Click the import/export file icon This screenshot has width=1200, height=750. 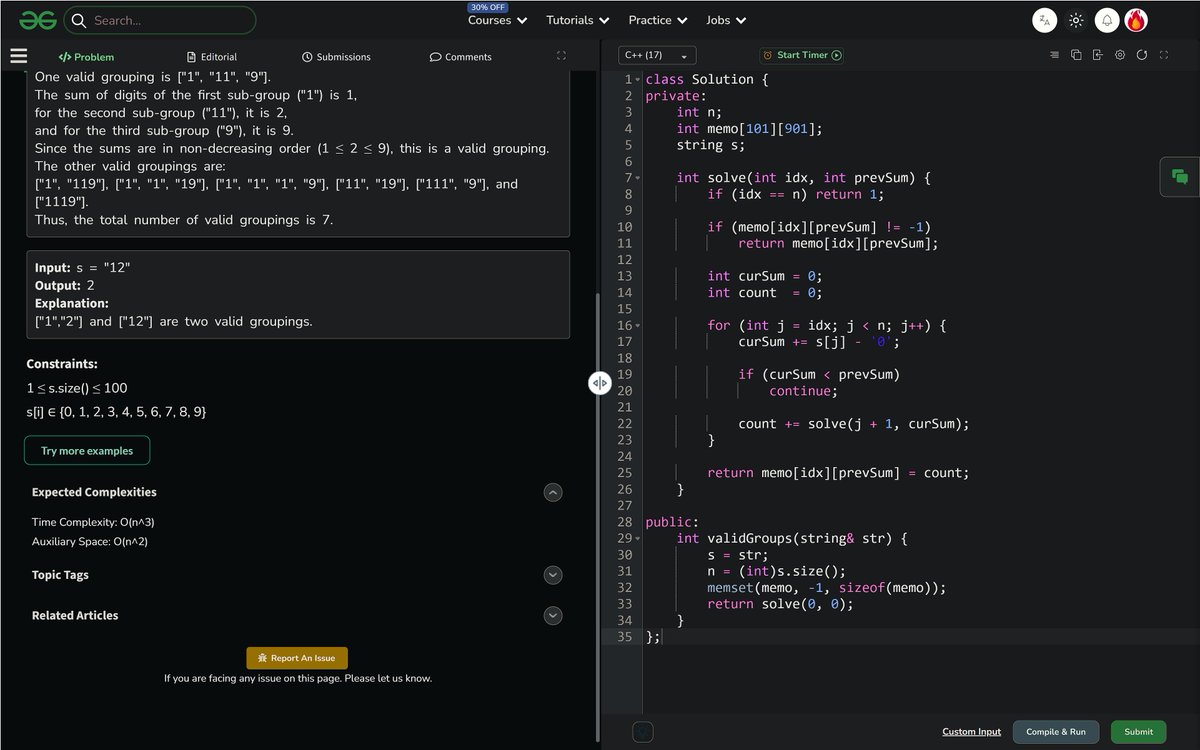pos(1098,55)
